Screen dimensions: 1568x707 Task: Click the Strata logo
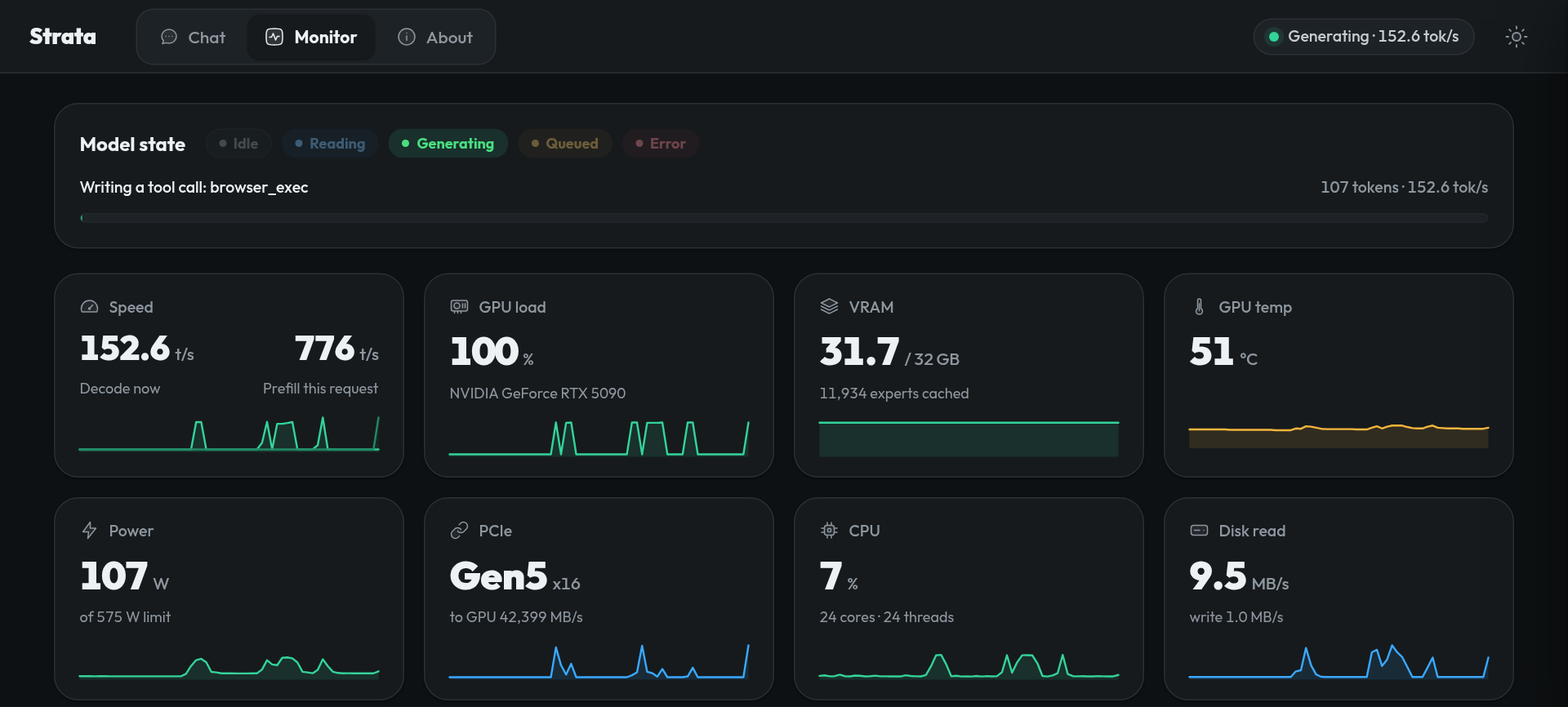coord(63,37)
